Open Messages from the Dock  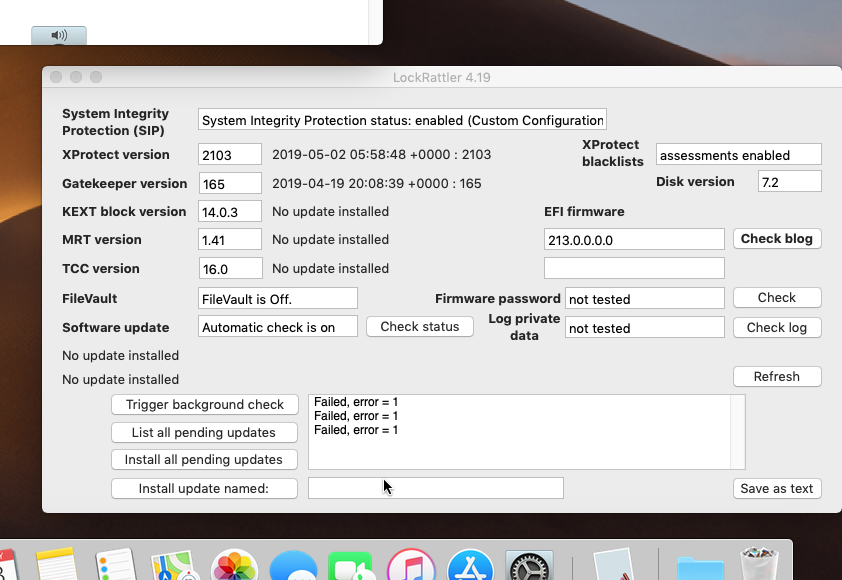[293, 566]
